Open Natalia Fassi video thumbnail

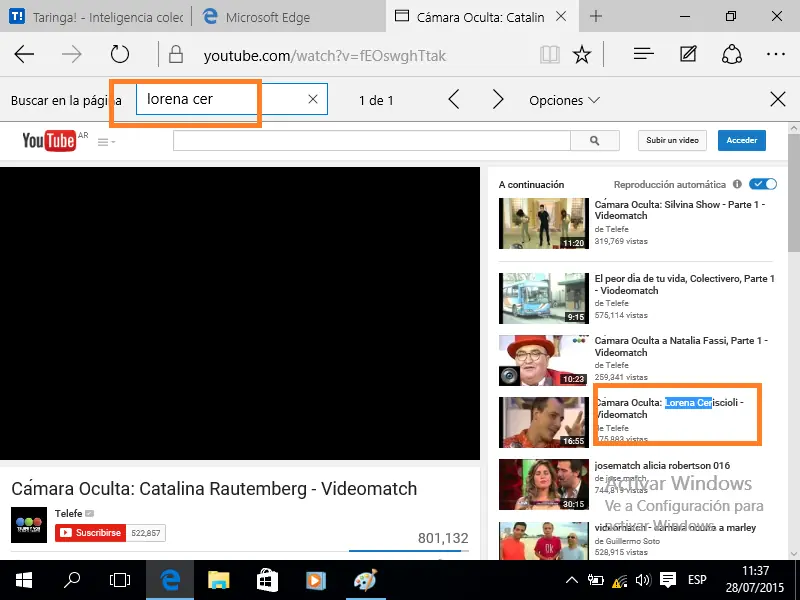tap(543, 360)
